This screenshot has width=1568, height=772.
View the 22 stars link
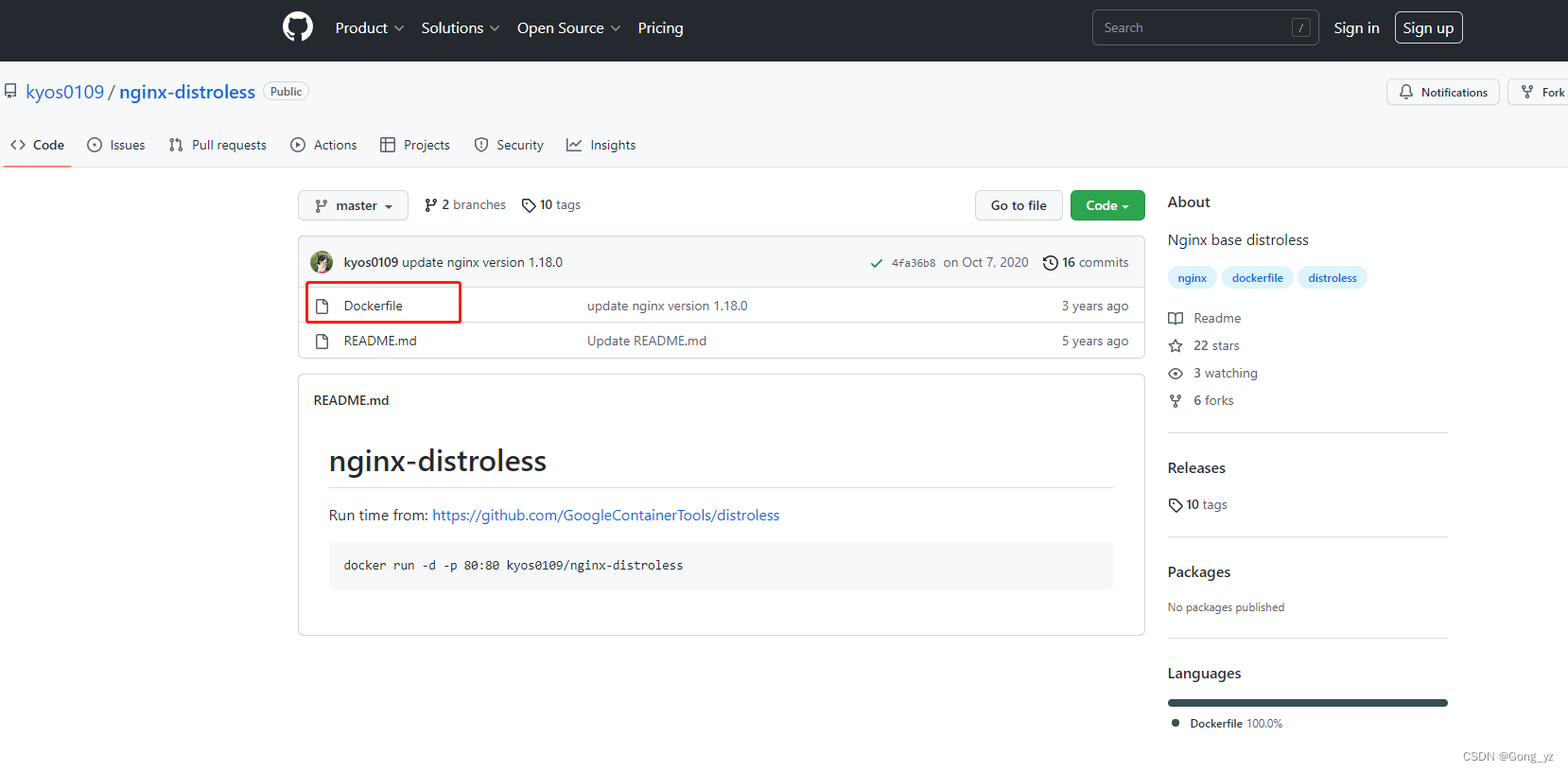click(x=1204, y=345)
